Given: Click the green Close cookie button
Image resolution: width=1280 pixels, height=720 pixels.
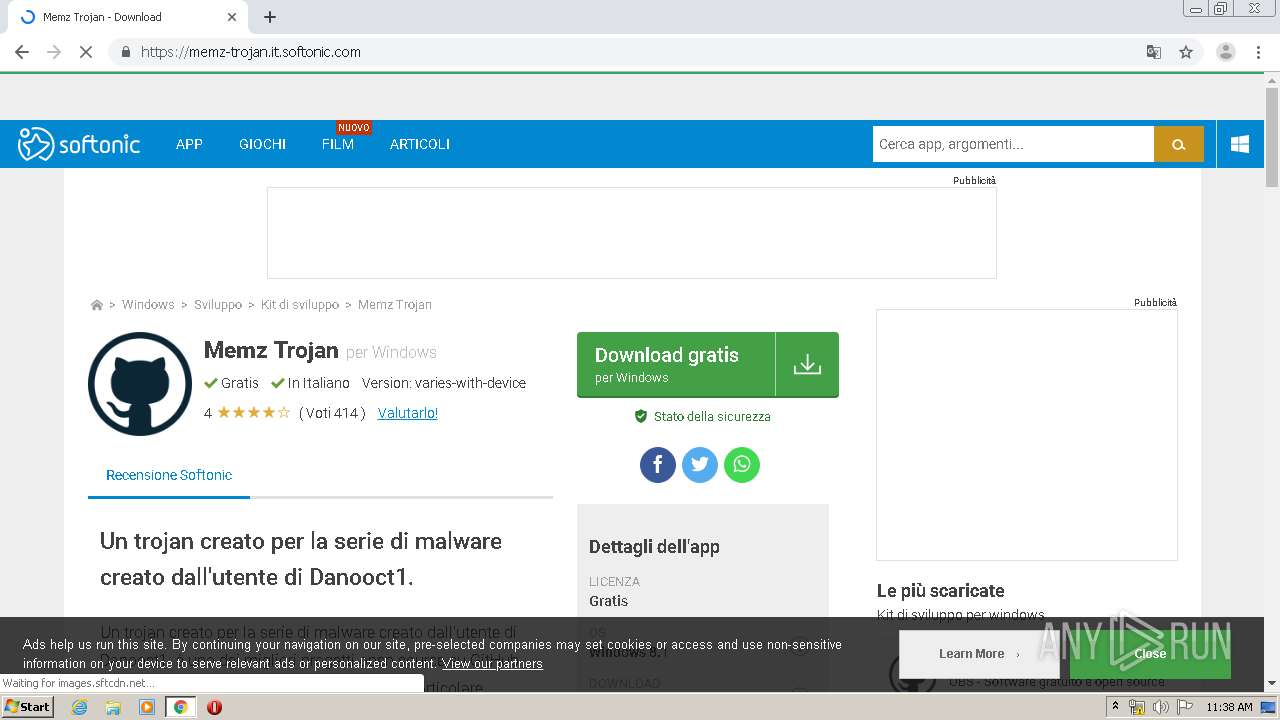Looking at the screenshot, I should tap(1150, 654).
